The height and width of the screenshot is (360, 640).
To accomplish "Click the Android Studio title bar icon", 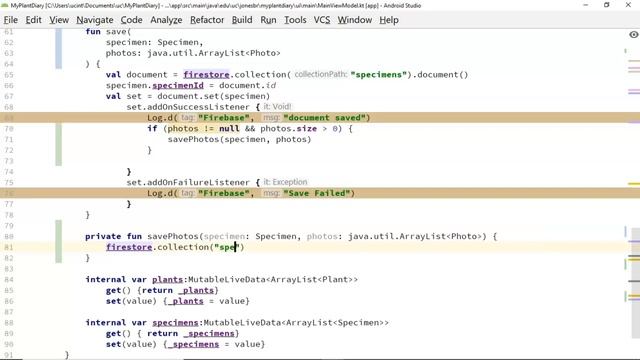I will [x=5, y=5].
